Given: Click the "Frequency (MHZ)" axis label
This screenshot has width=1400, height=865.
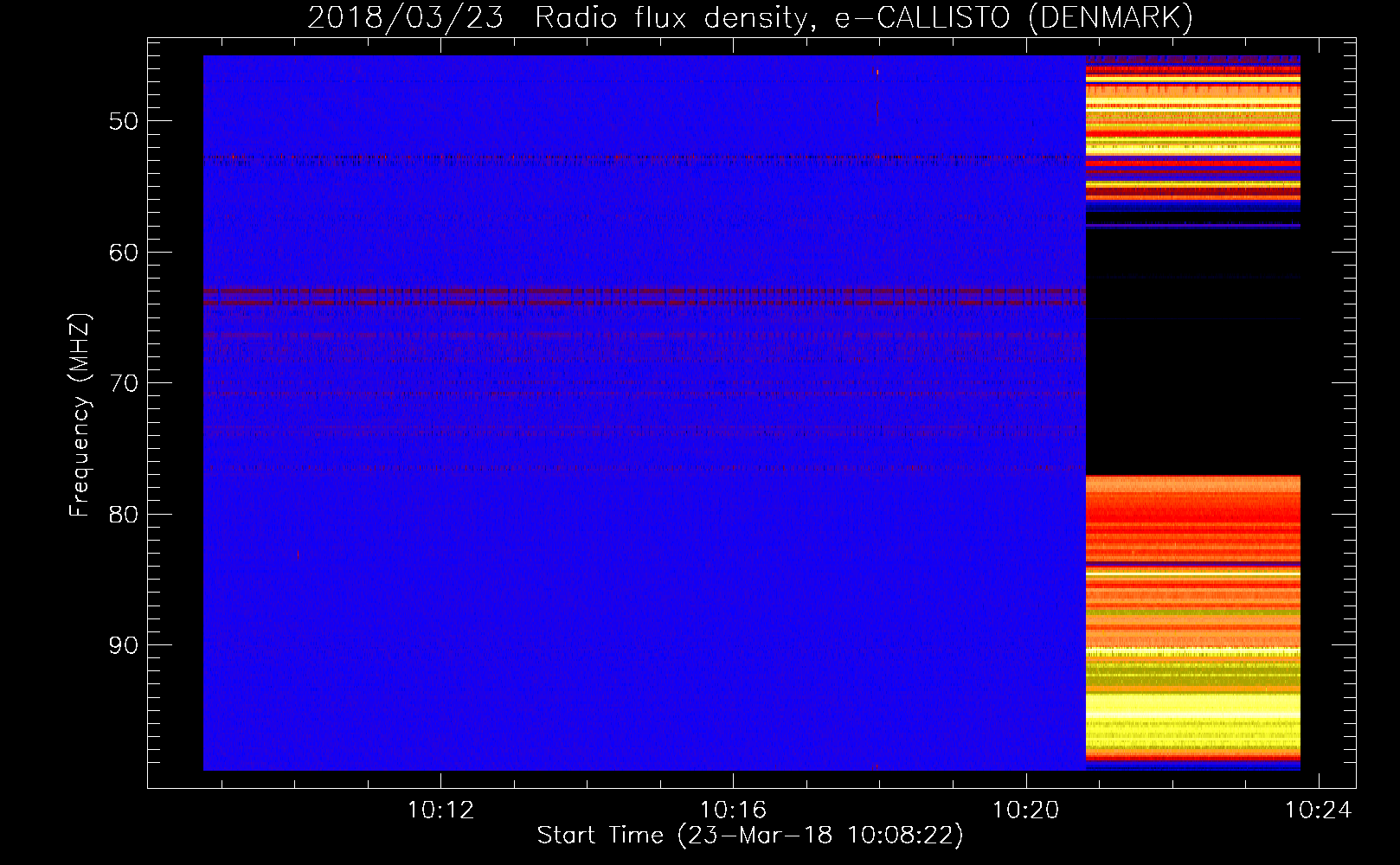Looking at the screenshot, I should point(80,415).
